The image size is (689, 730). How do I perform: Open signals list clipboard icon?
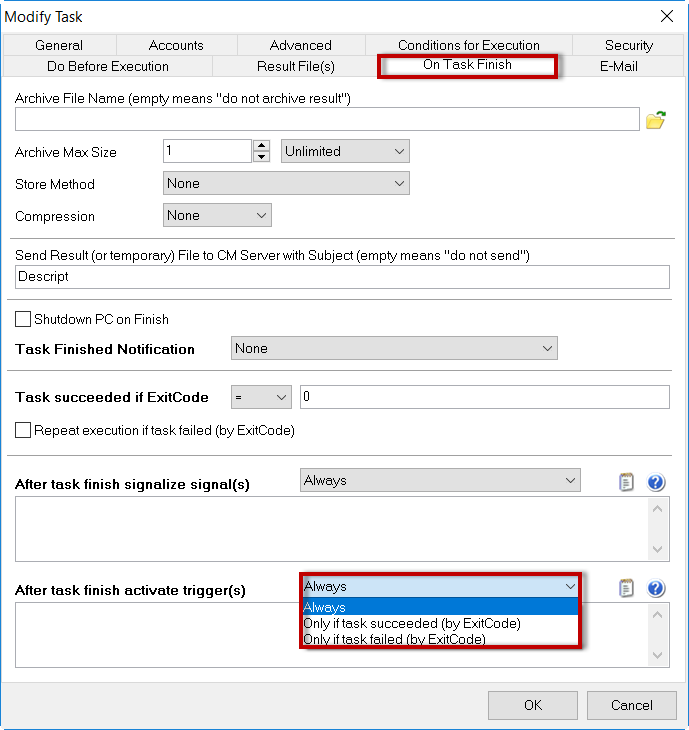[x=626, y=482]
